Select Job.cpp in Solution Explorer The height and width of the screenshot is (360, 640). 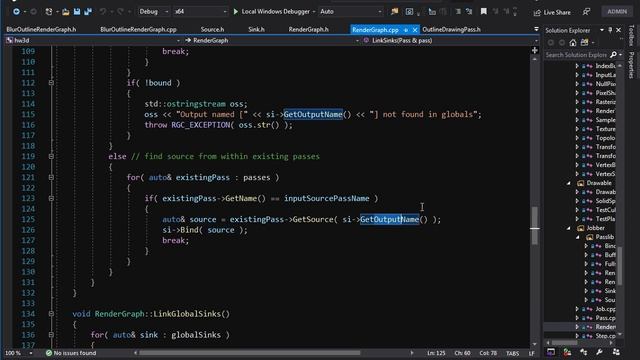click(x=605, y=309)
